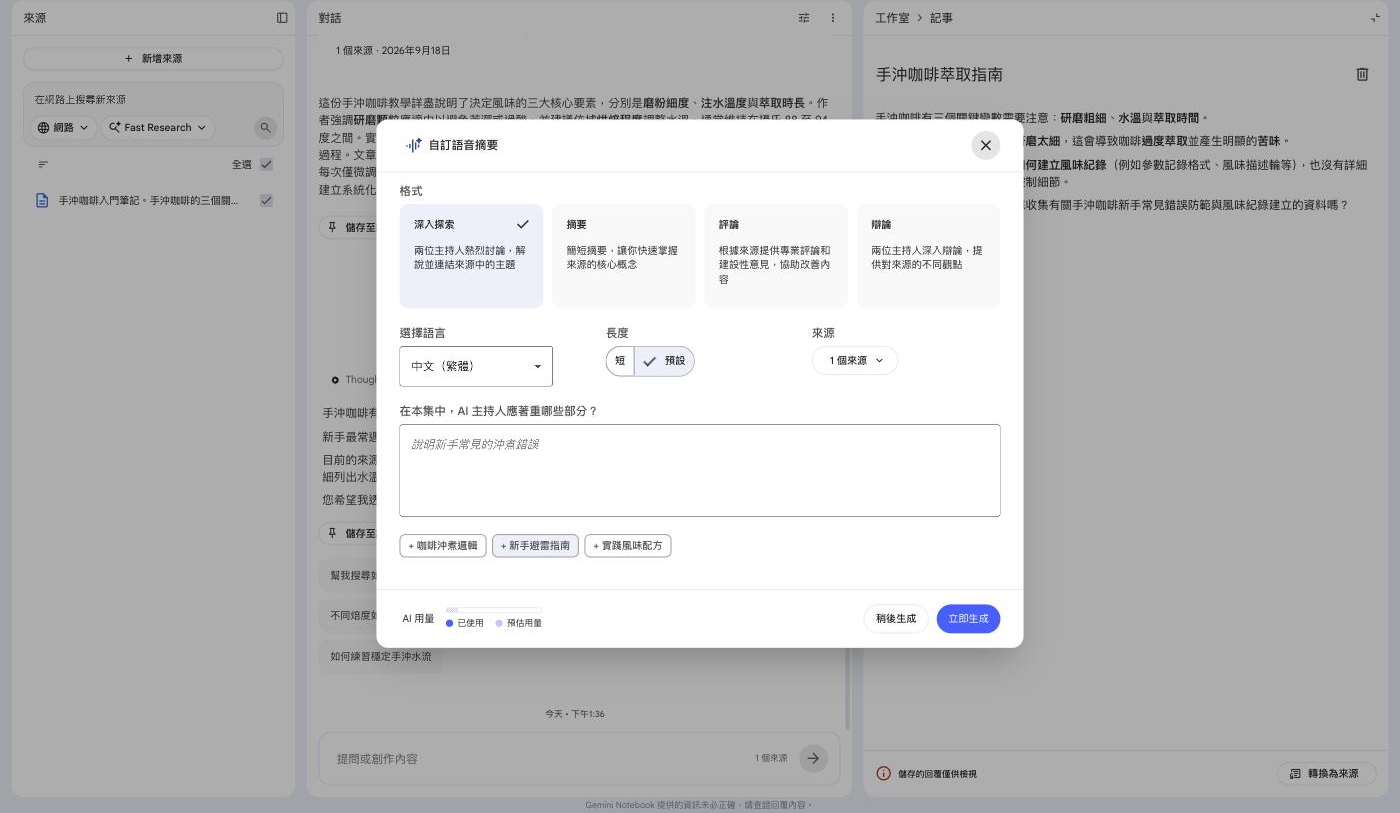Select the 預設 length option

pos(665,361)
